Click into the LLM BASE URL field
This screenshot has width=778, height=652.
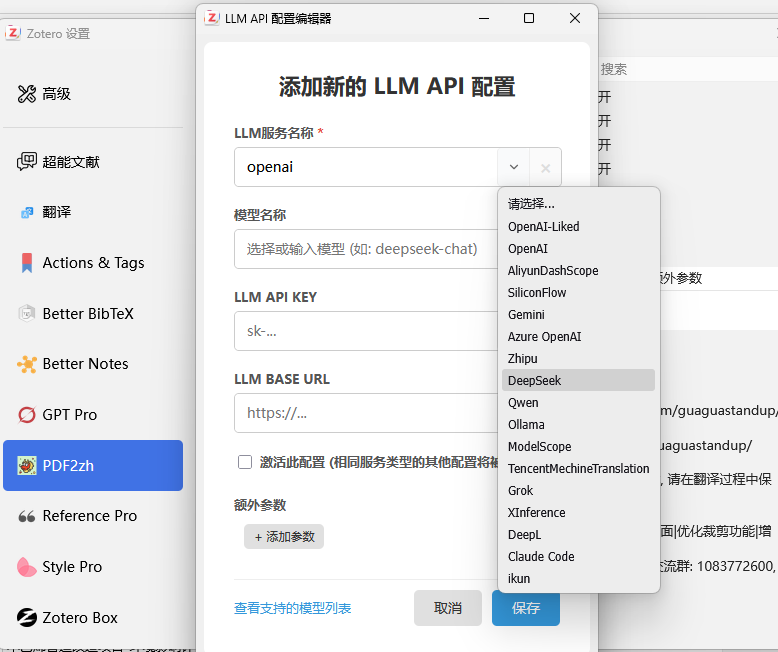coord(366,413)
